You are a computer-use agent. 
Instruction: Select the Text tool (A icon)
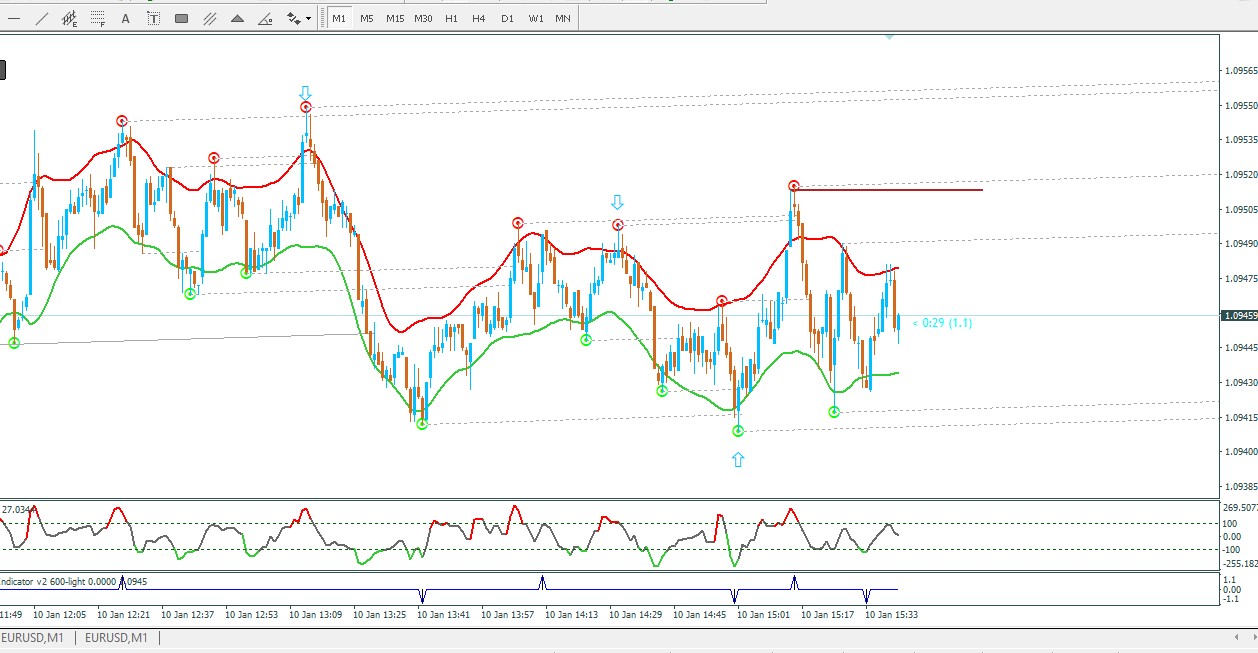(x=126, y=18)
